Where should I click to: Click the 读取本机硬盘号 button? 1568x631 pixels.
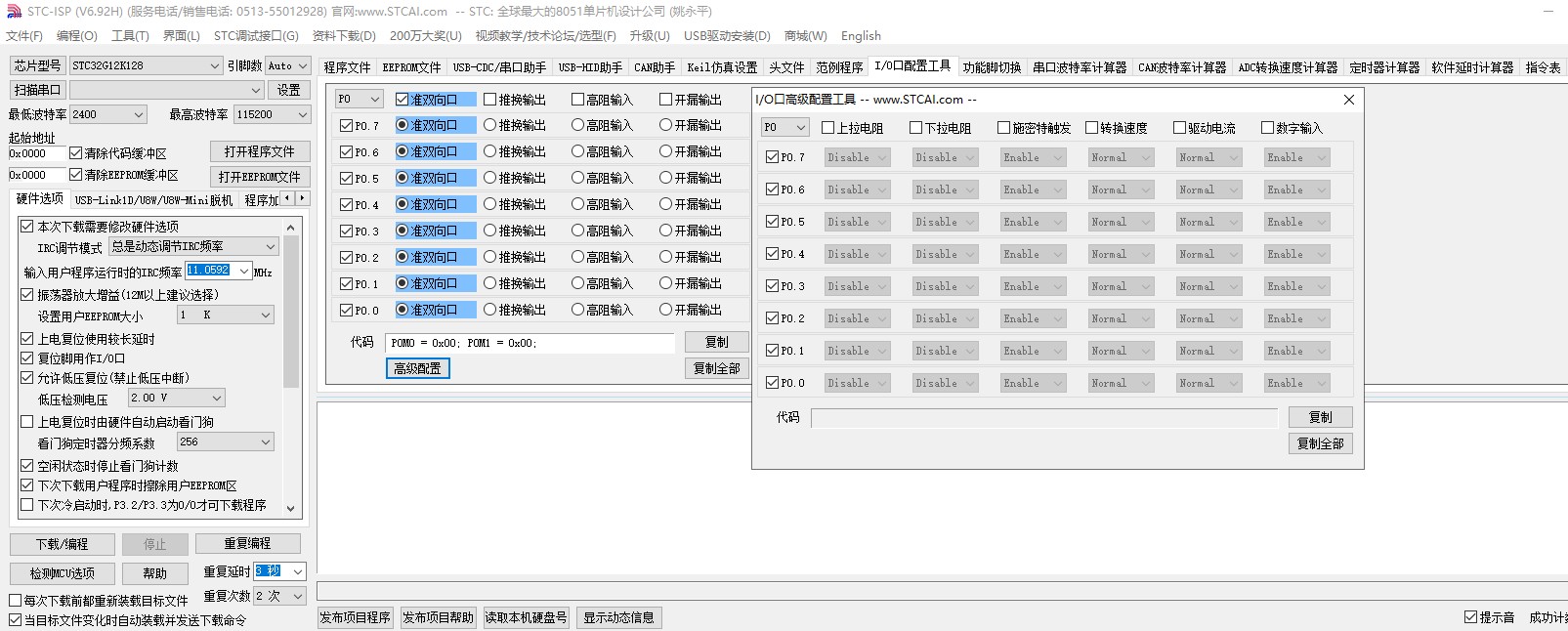[x=526, y=617]
